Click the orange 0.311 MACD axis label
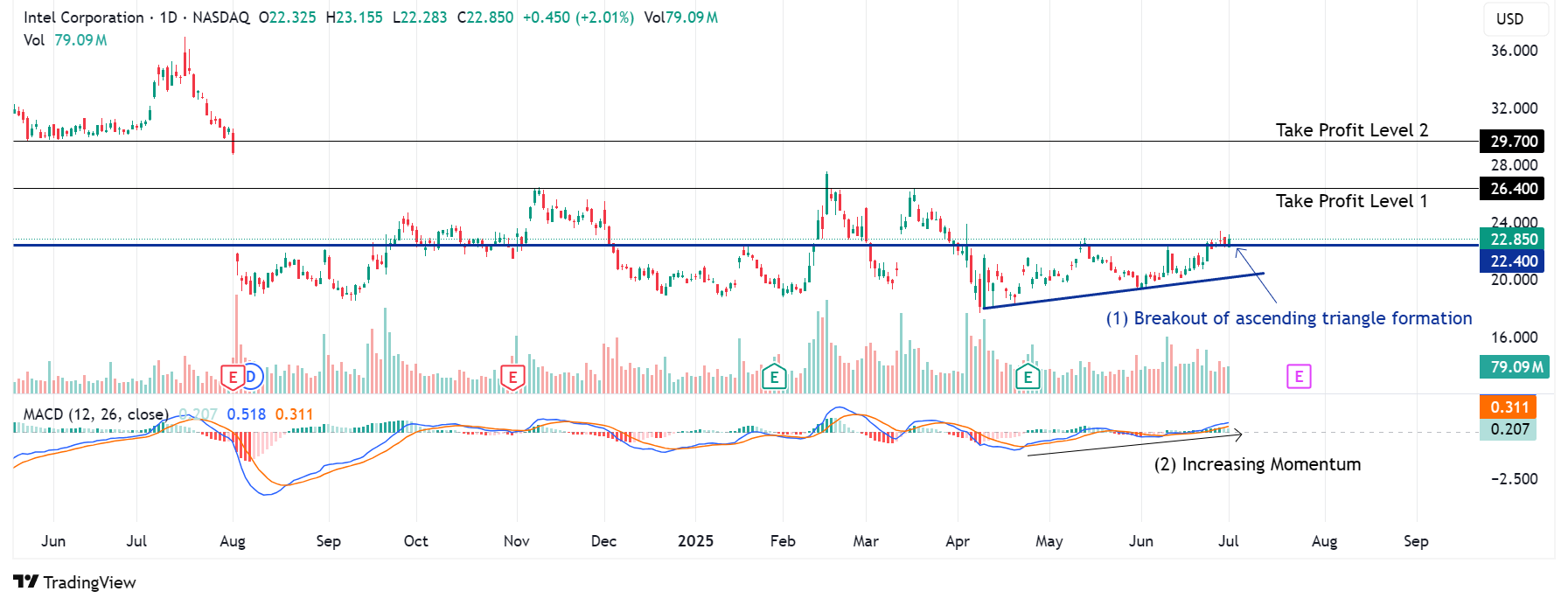Image resolution: width=1568 pixels, height=605 pixels. [1509, 407]
